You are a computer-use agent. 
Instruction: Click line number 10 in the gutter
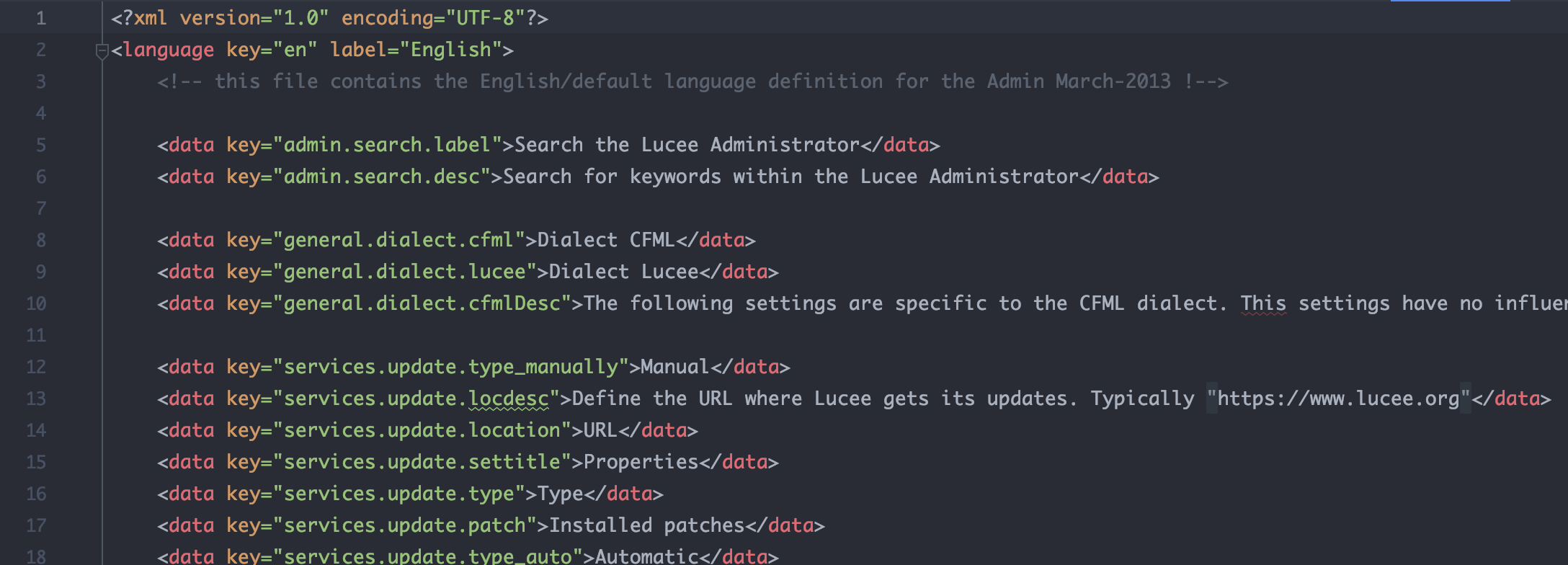36,303
